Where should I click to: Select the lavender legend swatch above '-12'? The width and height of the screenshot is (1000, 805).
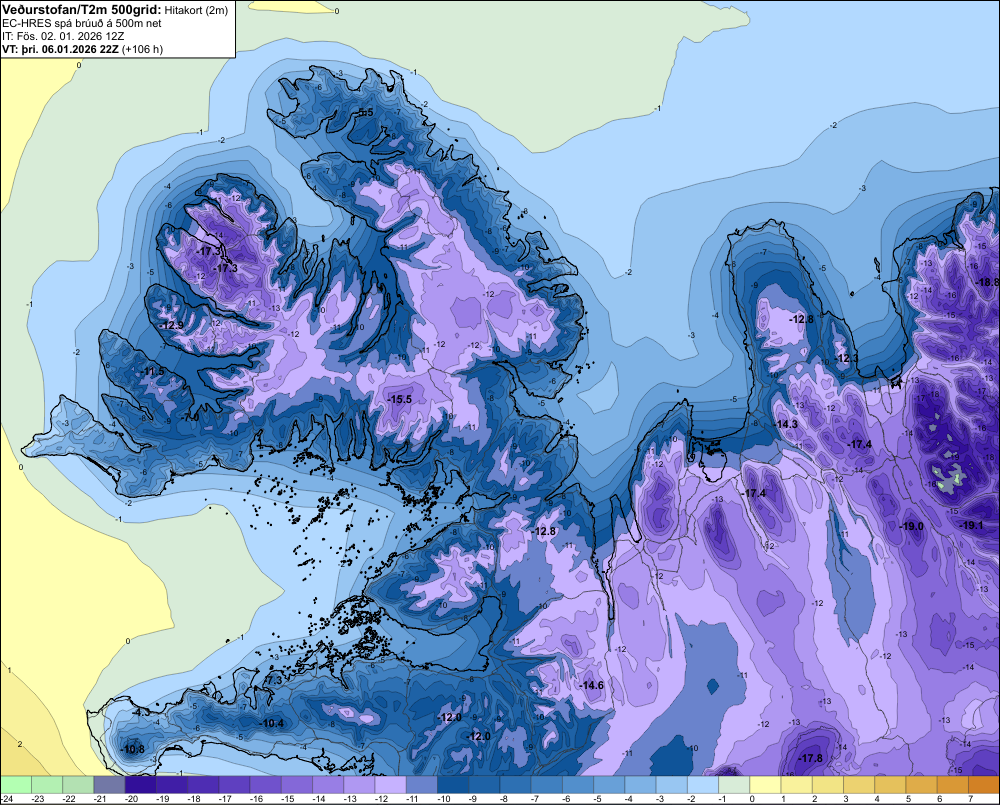(390, 784)
